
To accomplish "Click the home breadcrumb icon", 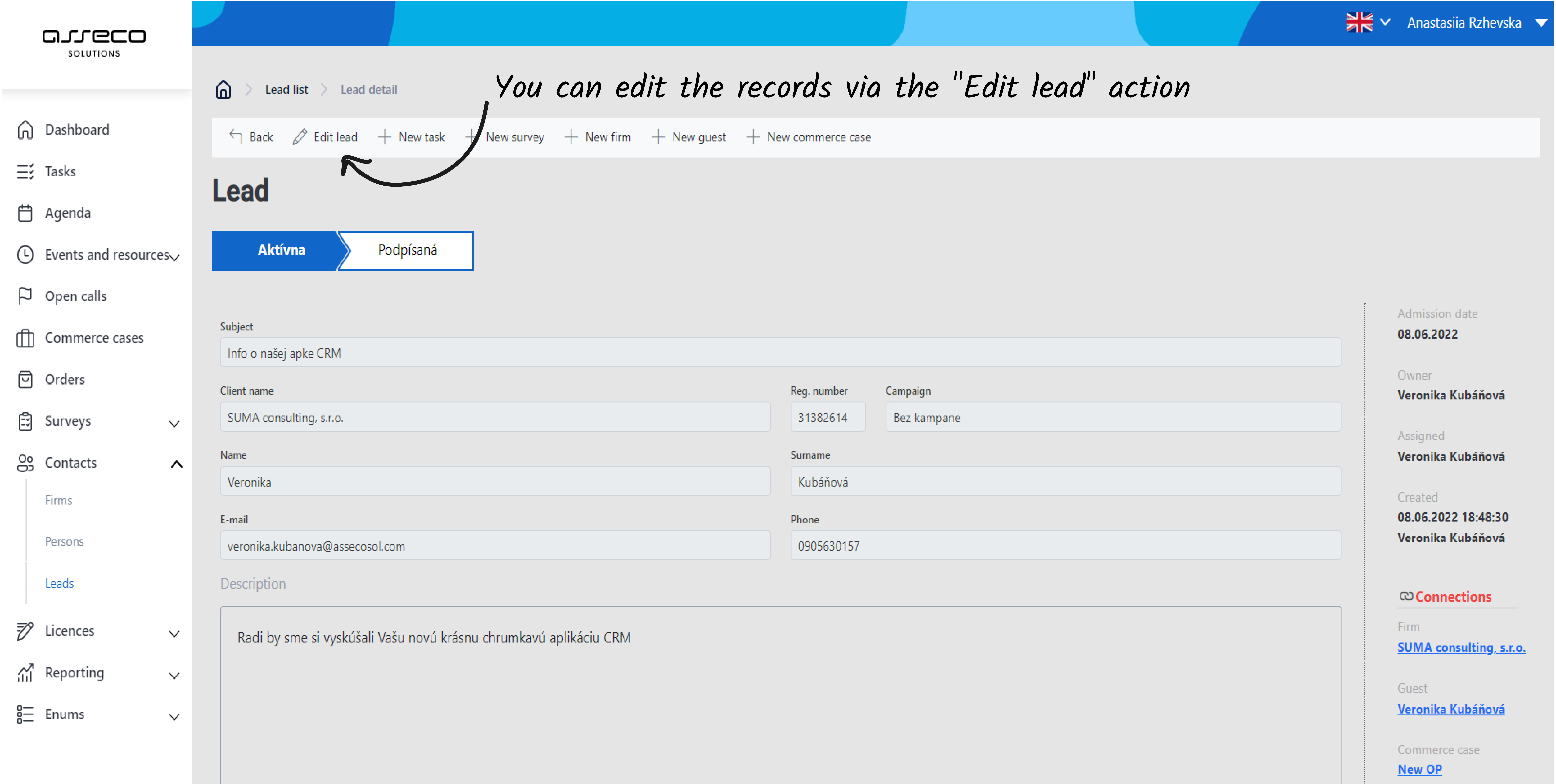I will tap(223, 89).
